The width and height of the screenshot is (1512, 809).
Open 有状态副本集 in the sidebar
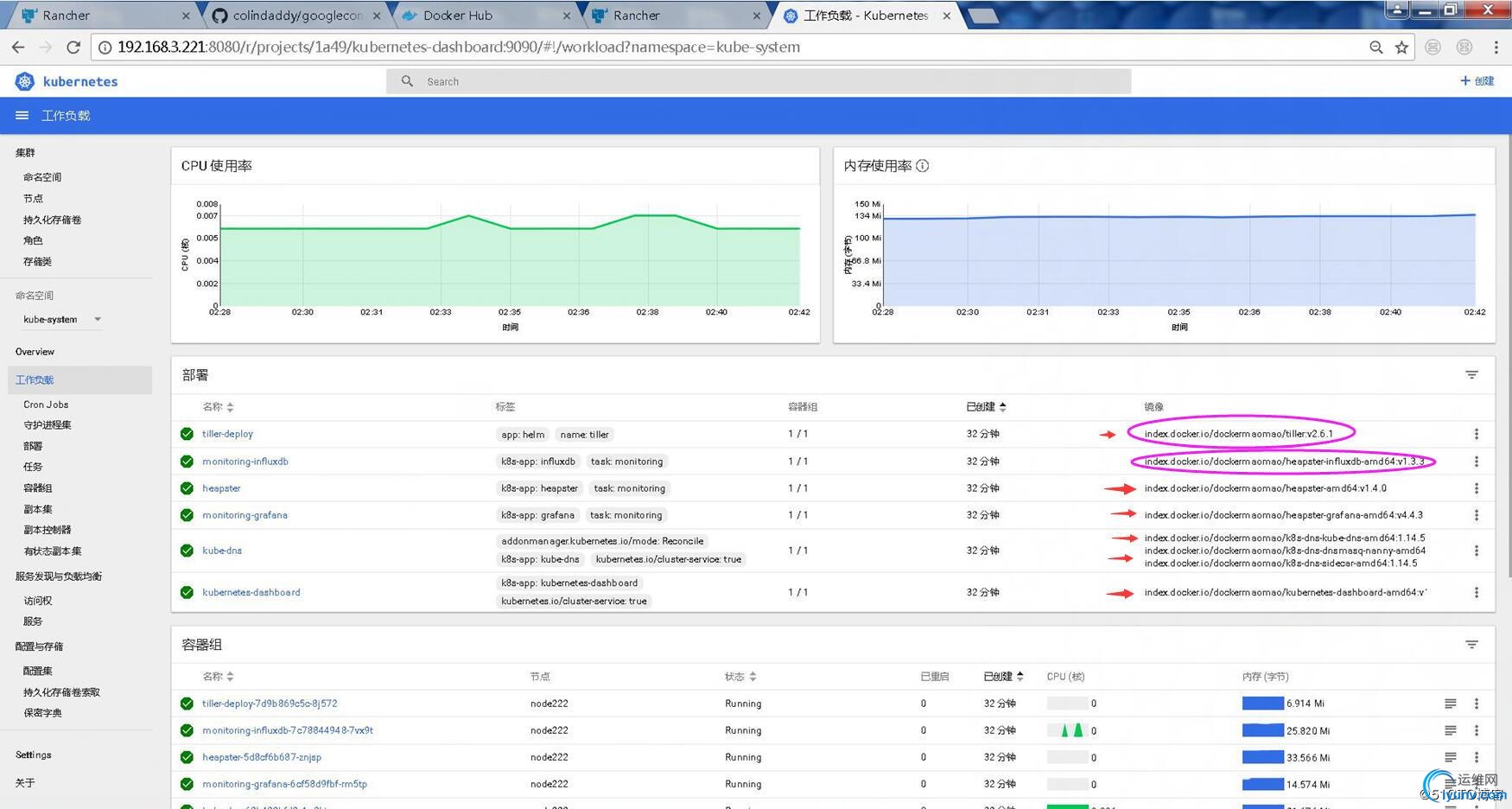(53, 551)
